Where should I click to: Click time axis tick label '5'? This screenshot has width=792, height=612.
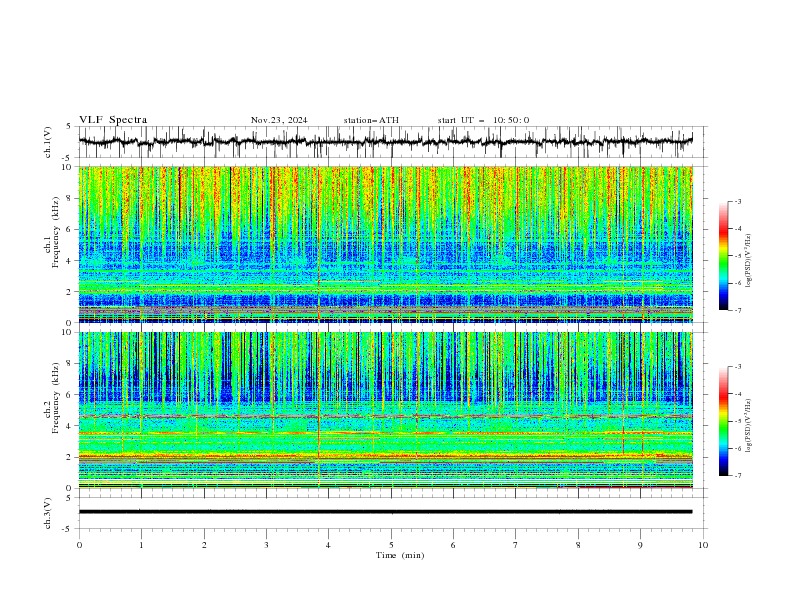(391, 545)
